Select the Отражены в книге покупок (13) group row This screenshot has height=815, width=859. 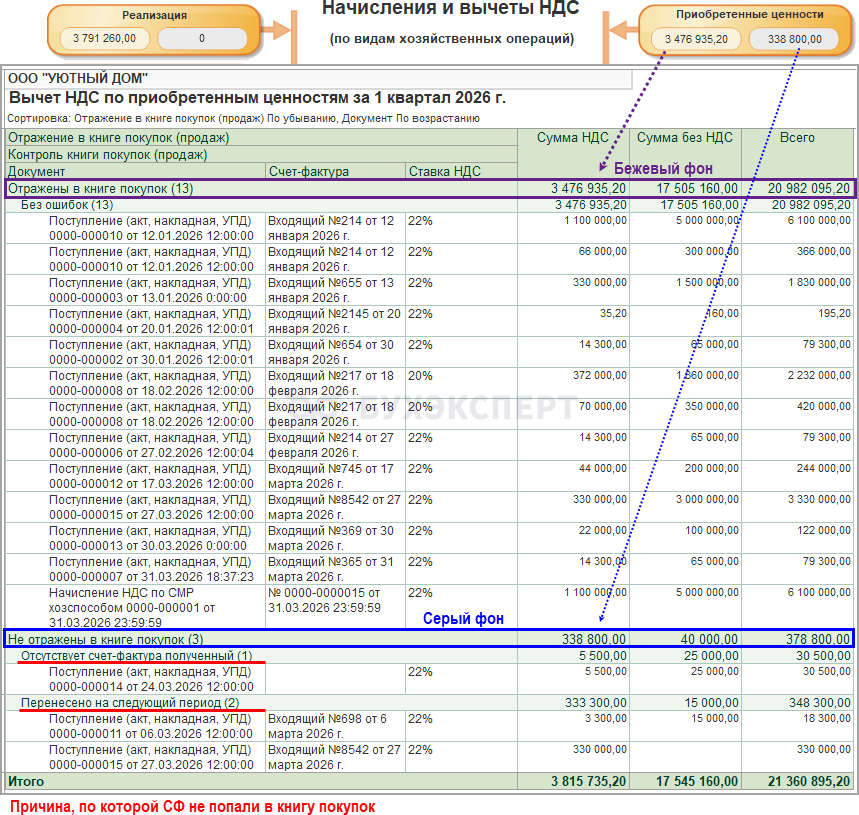pyautogui.click(x=430, y=188)
